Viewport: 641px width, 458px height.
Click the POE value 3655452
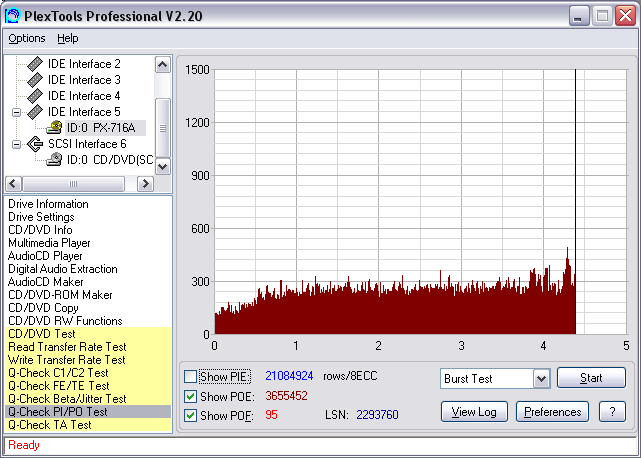[x=286, y=396]
